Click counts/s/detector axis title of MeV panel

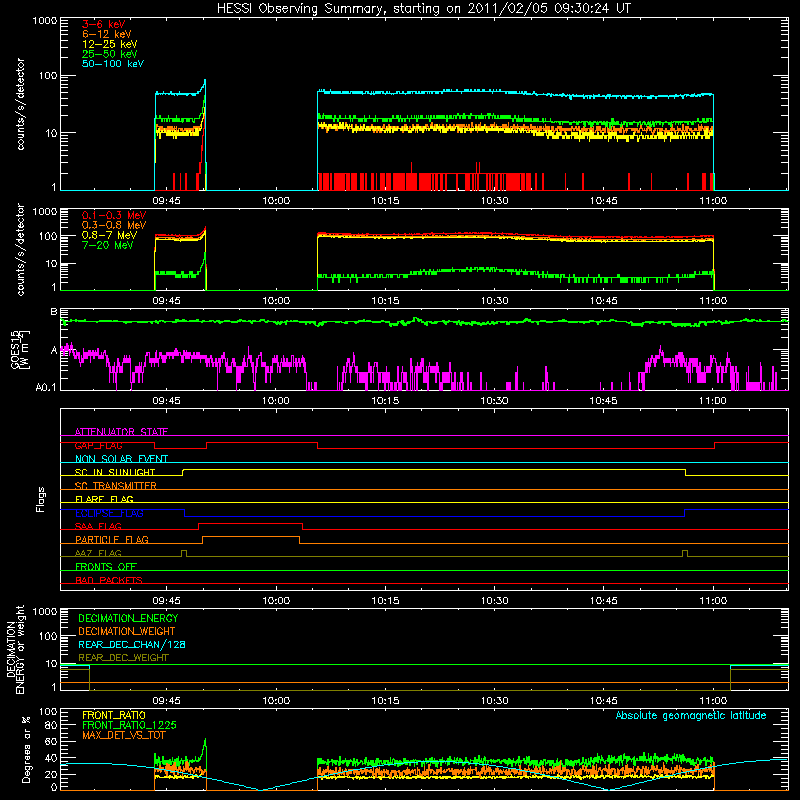point(20,250)
